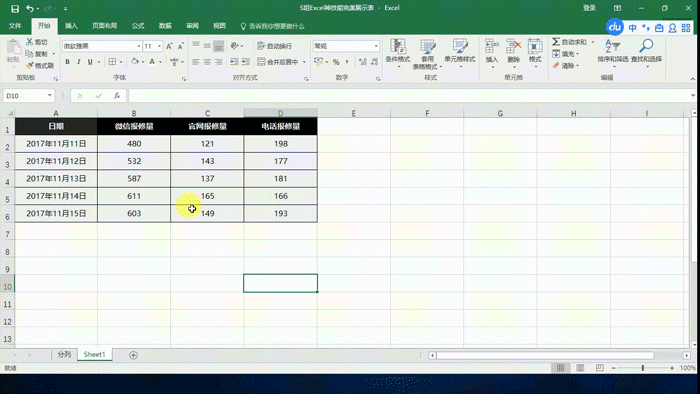Expand the Merge and Center dropdown arrow

point(304,62)
